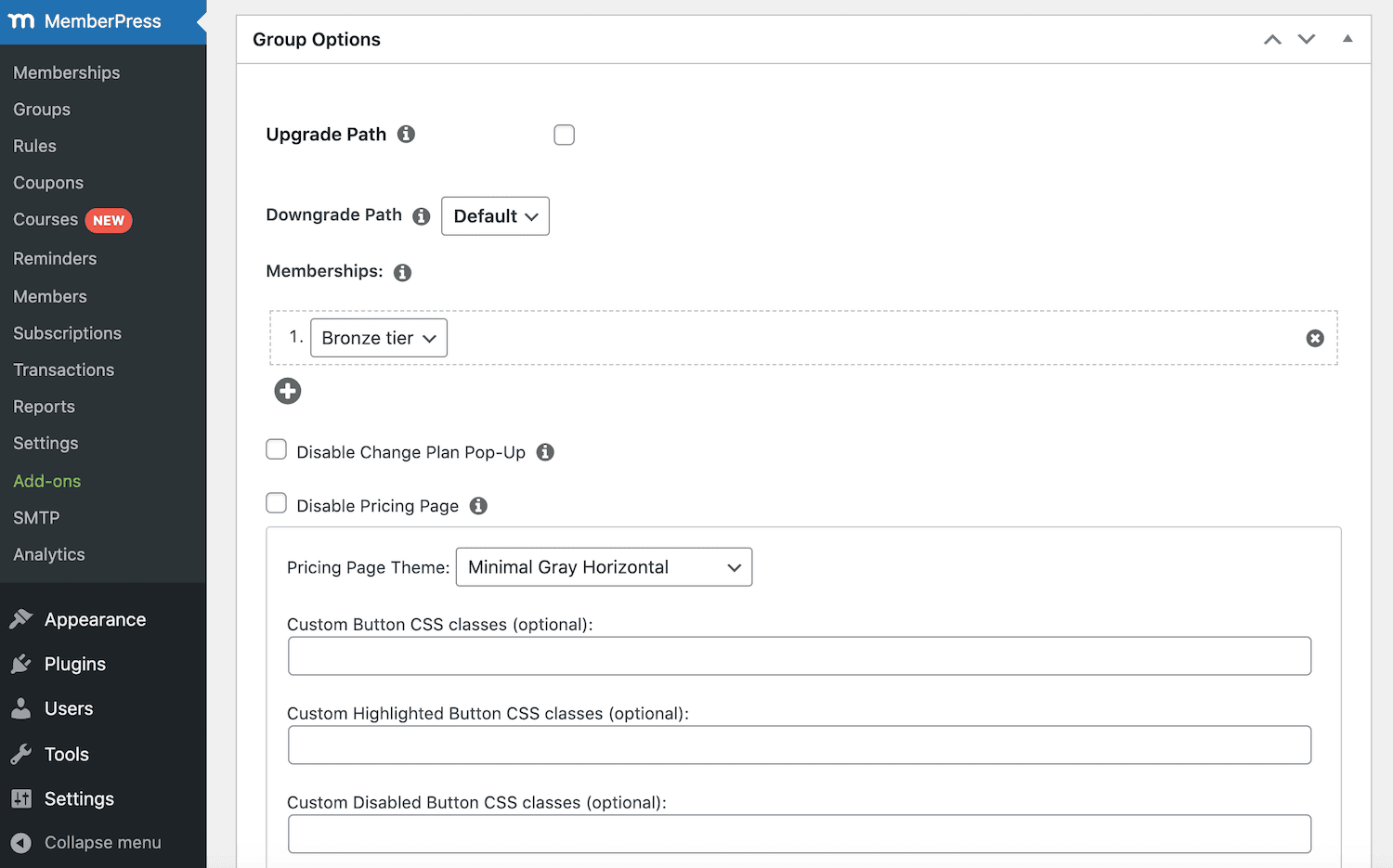Click the Memberships info tooltip icon

[x=401, y=272]
